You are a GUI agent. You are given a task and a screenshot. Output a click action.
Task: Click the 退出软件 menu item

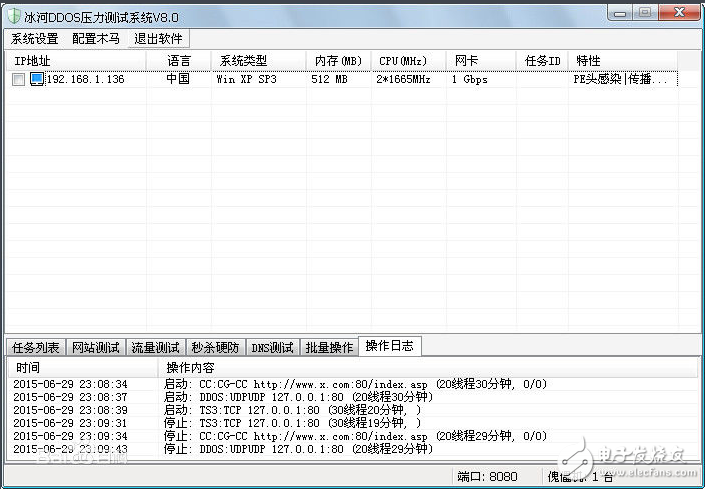click(159, 39)
